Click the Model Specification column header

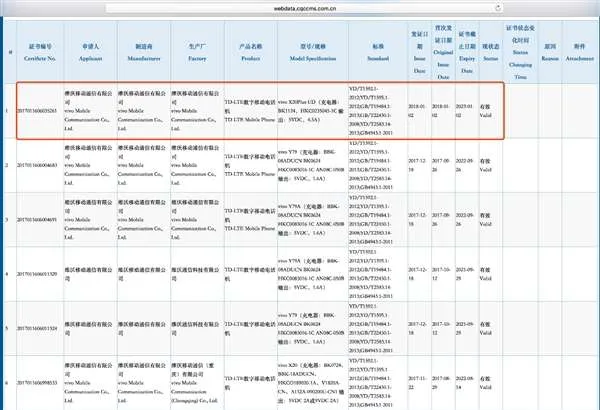313,52
